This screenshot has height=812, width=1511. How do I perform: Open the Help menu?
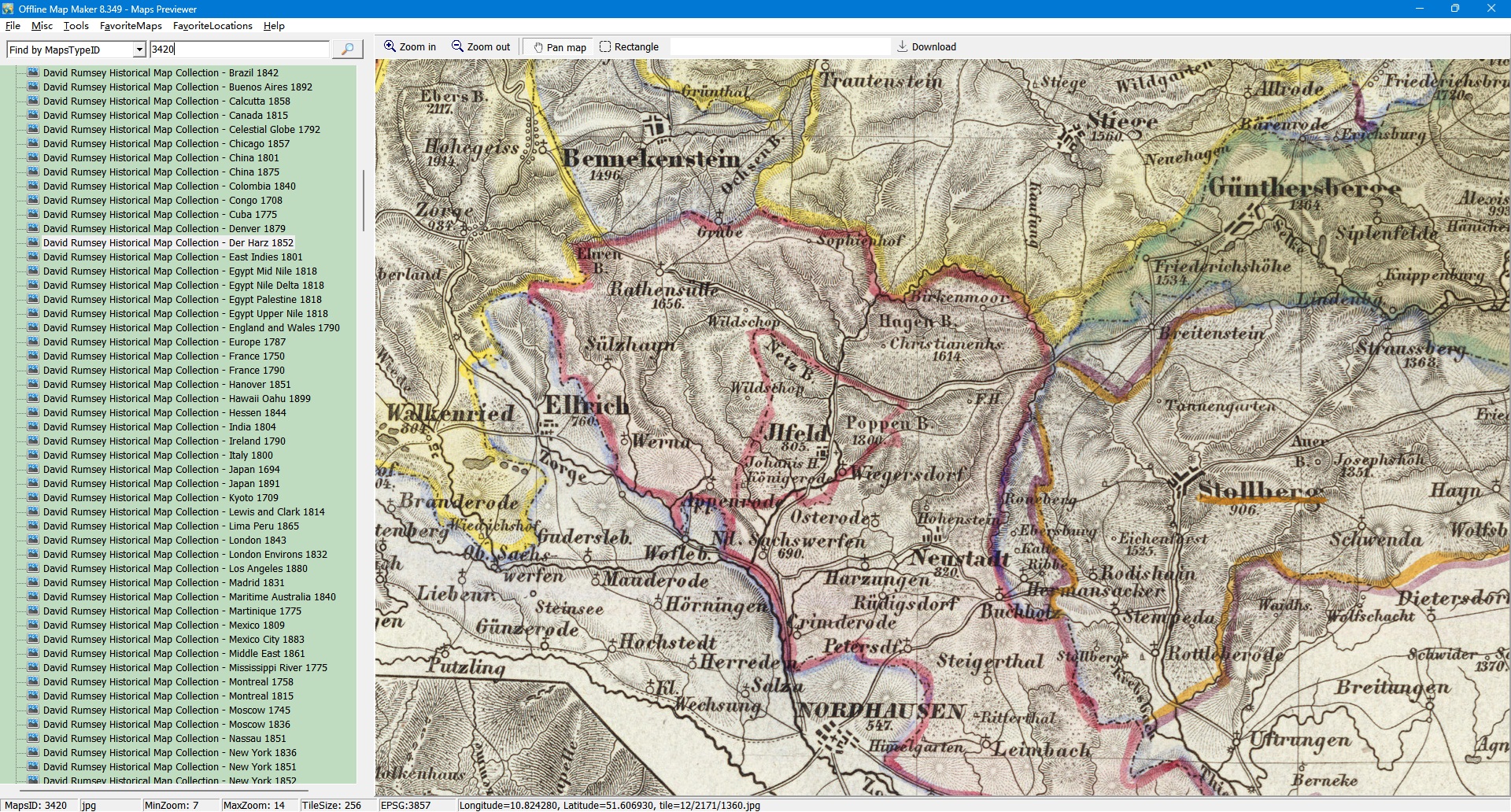274,26
